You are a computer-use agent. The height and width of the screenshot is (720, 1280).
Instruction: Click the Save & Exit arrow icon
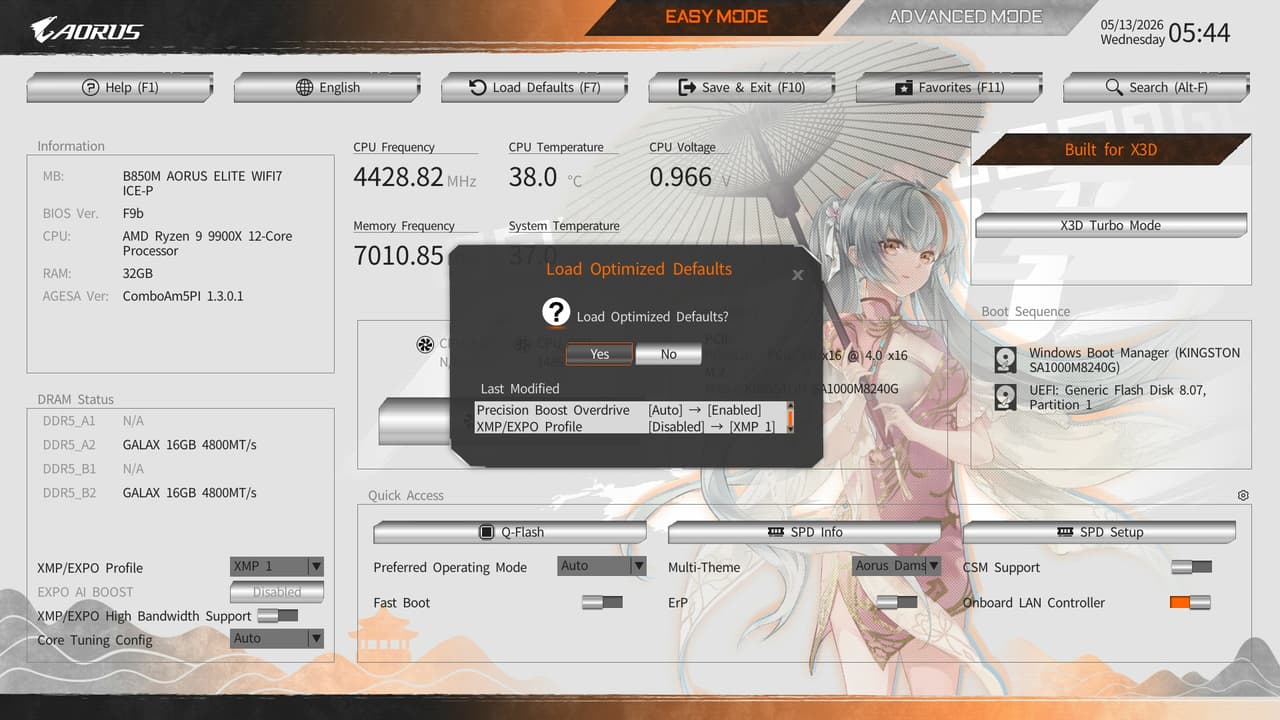[x=687, y=88]
